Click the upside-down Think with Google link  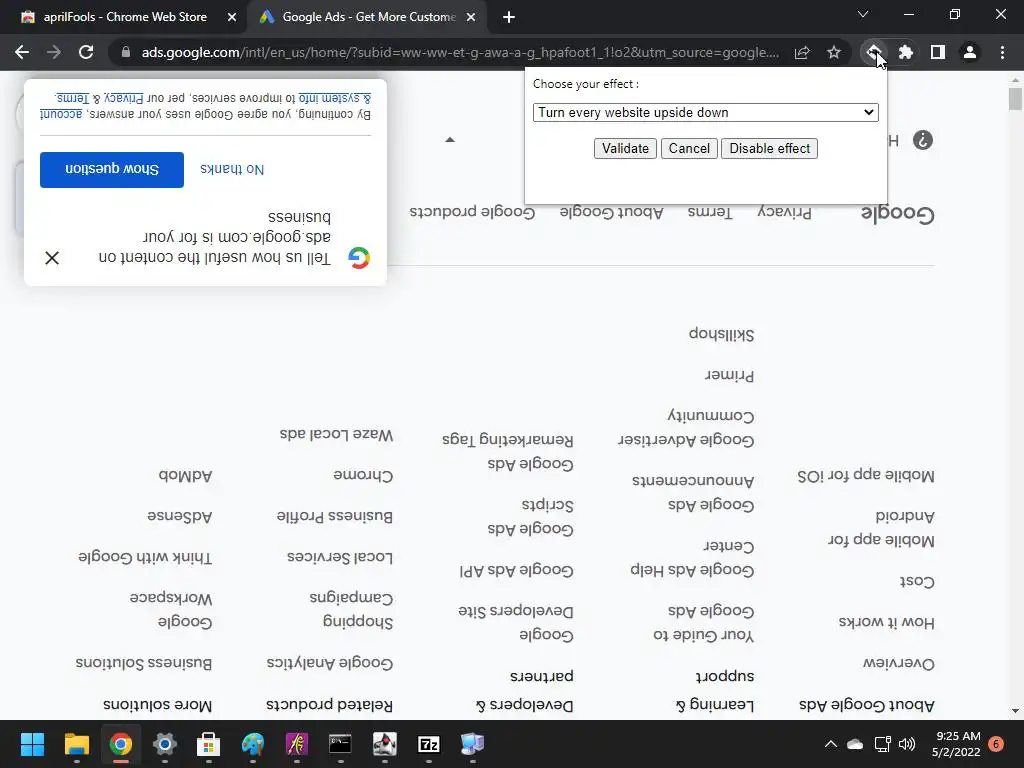click(x=145, y=557)
